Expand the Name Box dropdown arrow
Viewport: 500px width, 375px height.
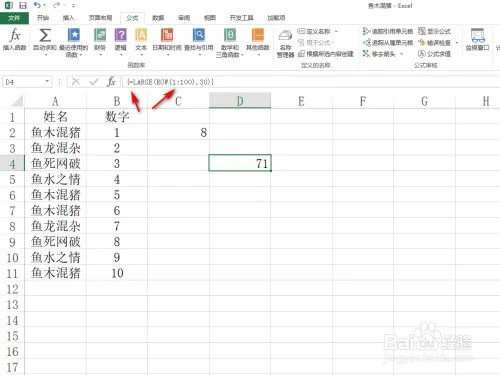tap(47, 81)
